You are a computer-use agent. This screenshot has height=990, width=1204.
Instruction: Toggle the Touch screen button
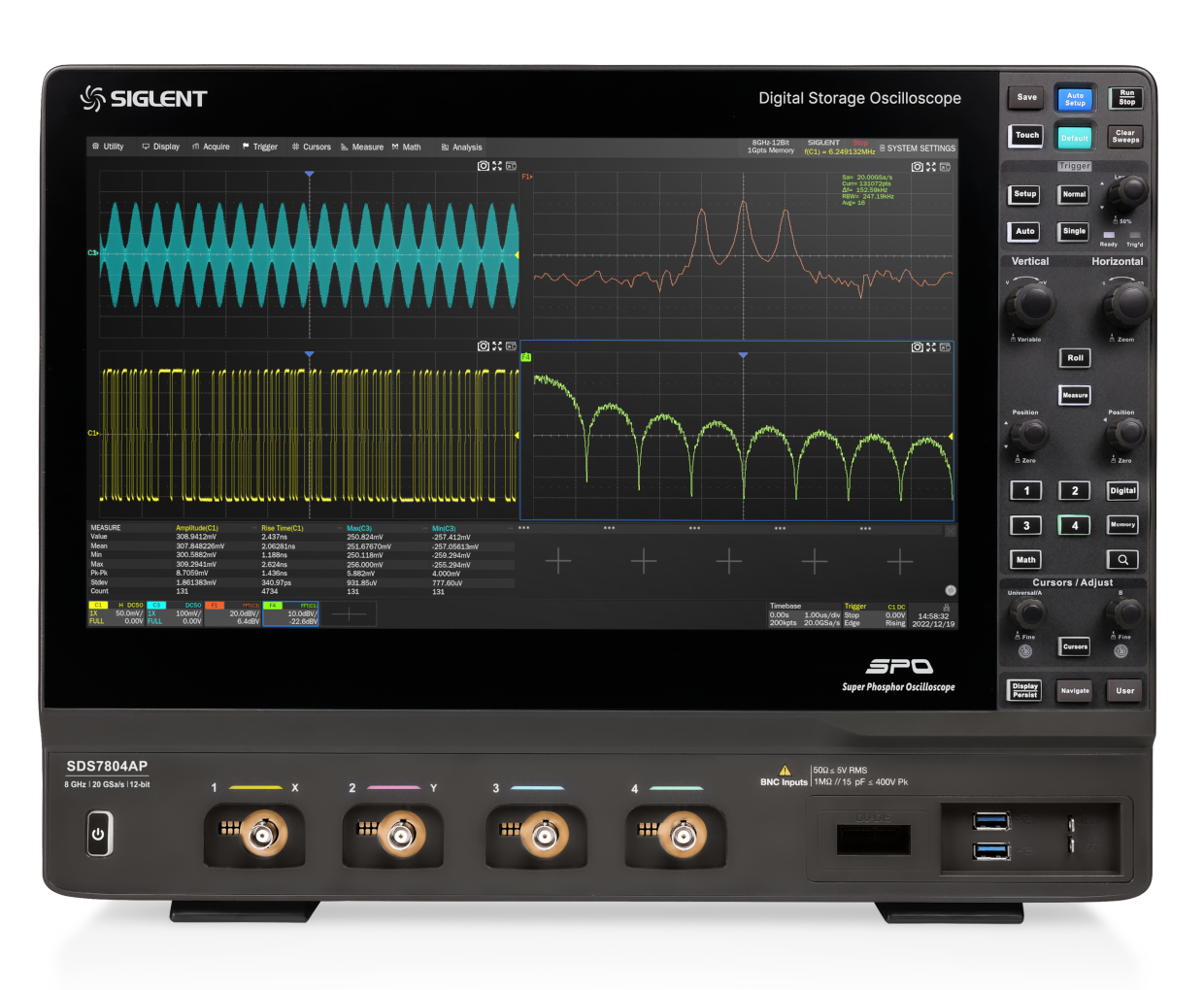pyautogui.click(x=1026, y=136)
